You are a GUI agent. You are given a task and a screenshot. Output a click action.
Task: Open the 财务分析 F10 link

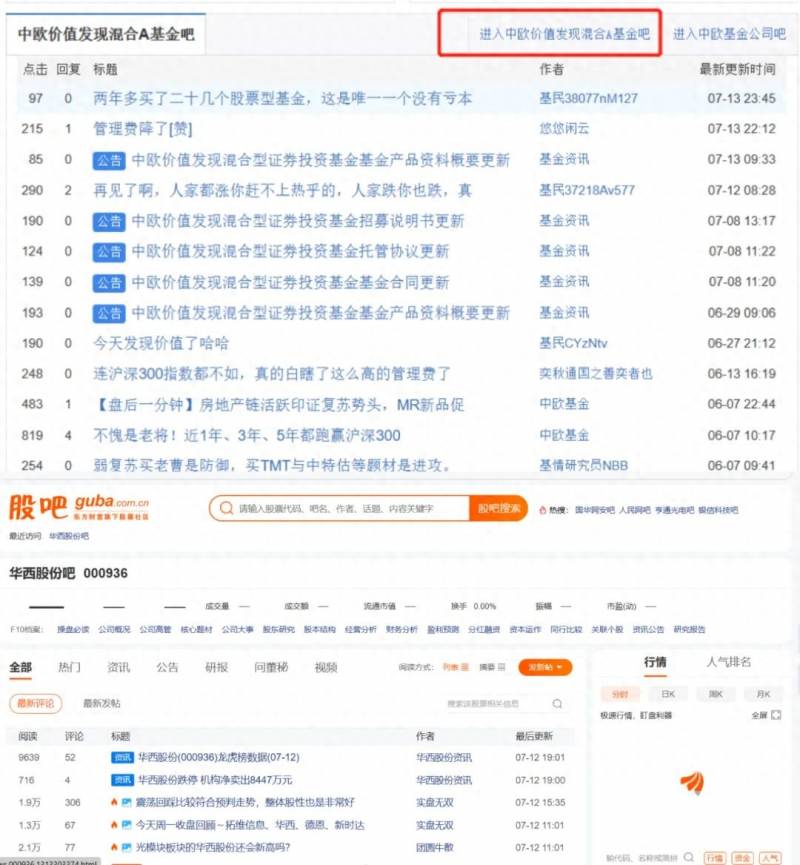tap(402, 629)
